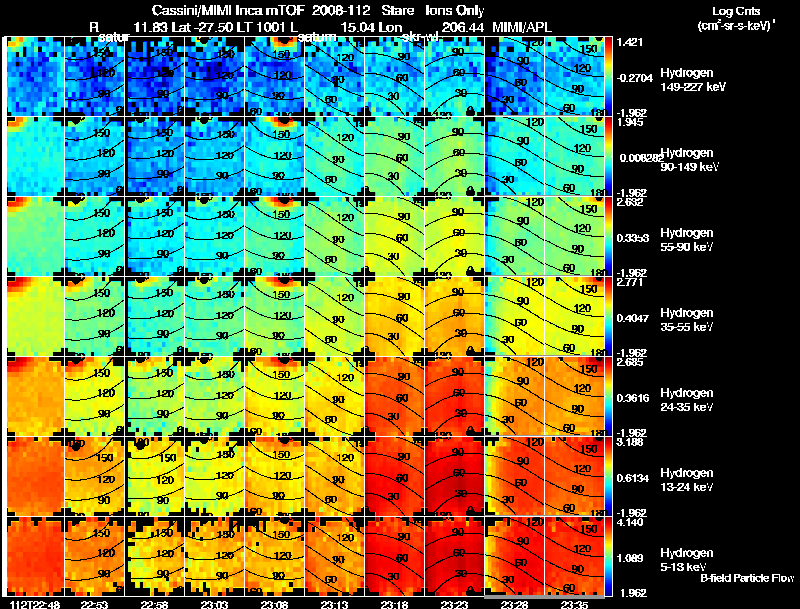Click the color bar beside Hydrogen 13-24 keV

pos(608,477)
